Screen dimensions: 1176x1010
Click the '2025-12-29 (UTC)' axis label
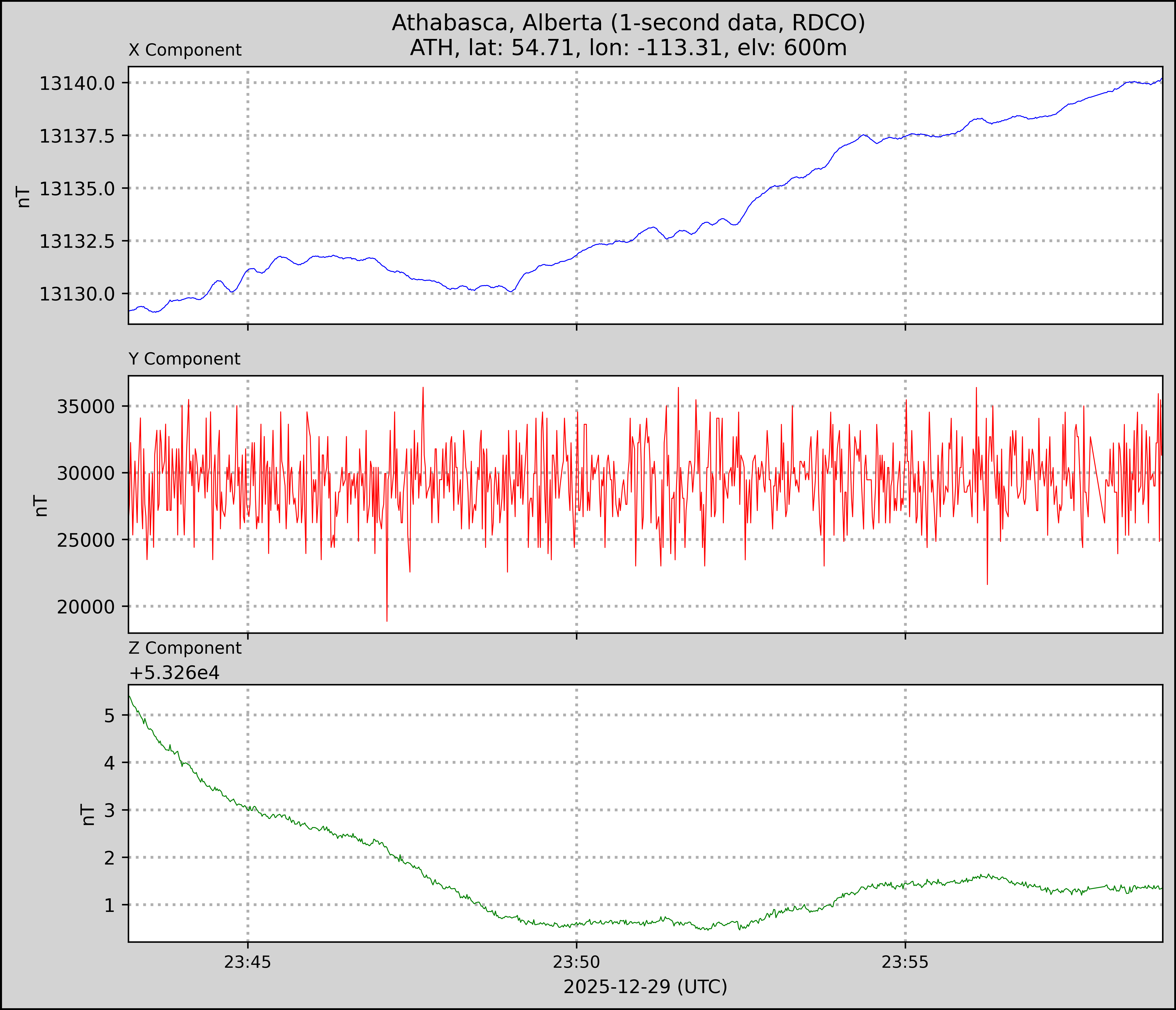(x=645, y=987)
